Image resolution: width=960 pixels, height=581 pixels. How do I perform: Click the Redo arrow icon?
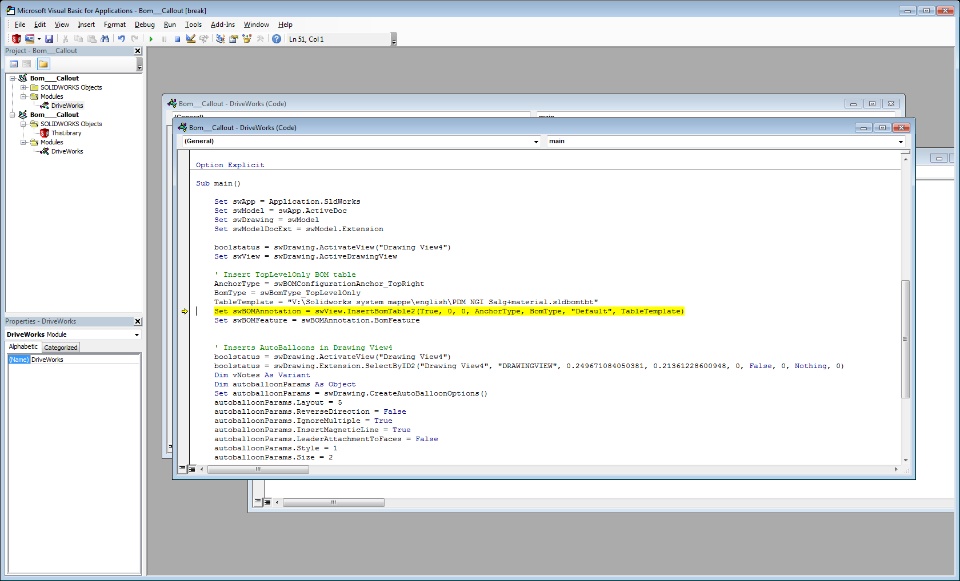135,39
